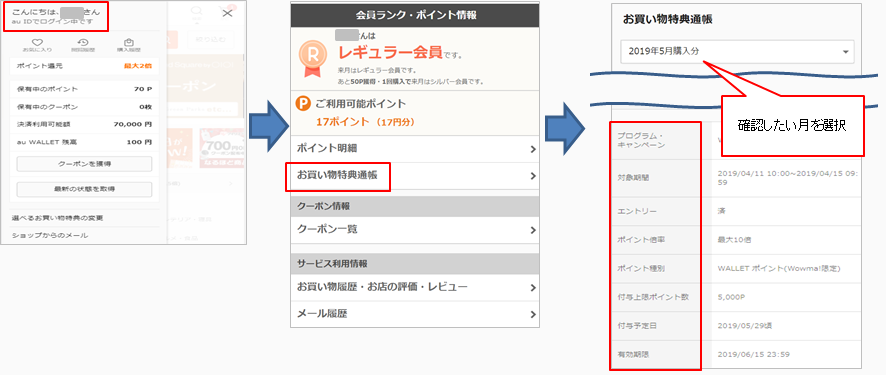The width and height of the screenshot is (886, 375).
Task: Open お買い物履歴・お店の評価・レビュー menu item
Action: click(415, 287)
